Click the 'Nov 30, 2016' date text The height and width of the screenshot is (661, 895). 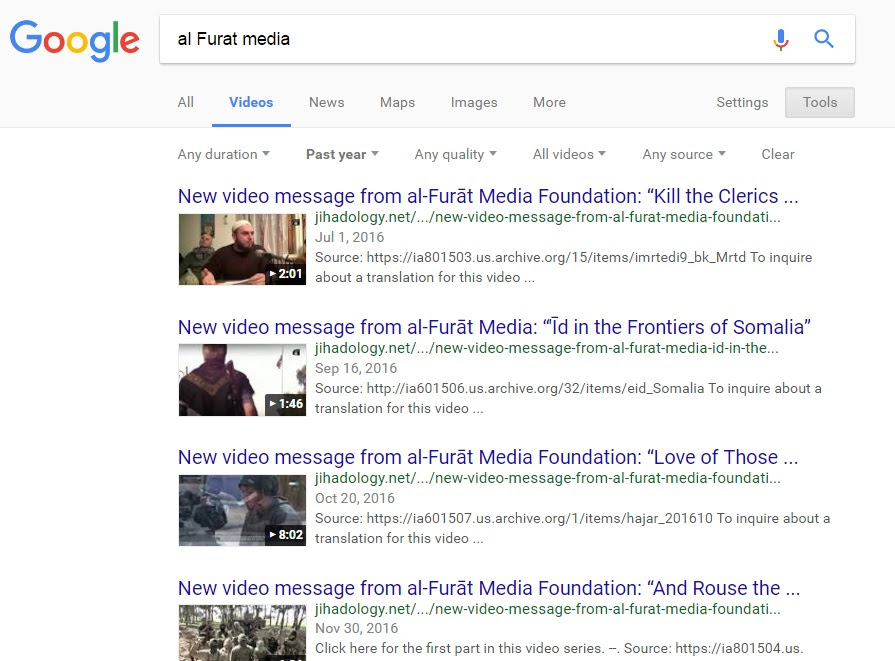click(356, 628)
